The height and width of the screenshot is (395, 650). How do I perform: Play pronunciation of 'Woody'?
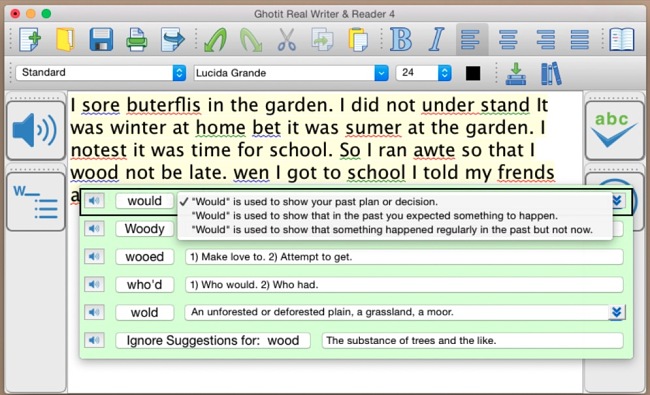click(x=94, y=229)
